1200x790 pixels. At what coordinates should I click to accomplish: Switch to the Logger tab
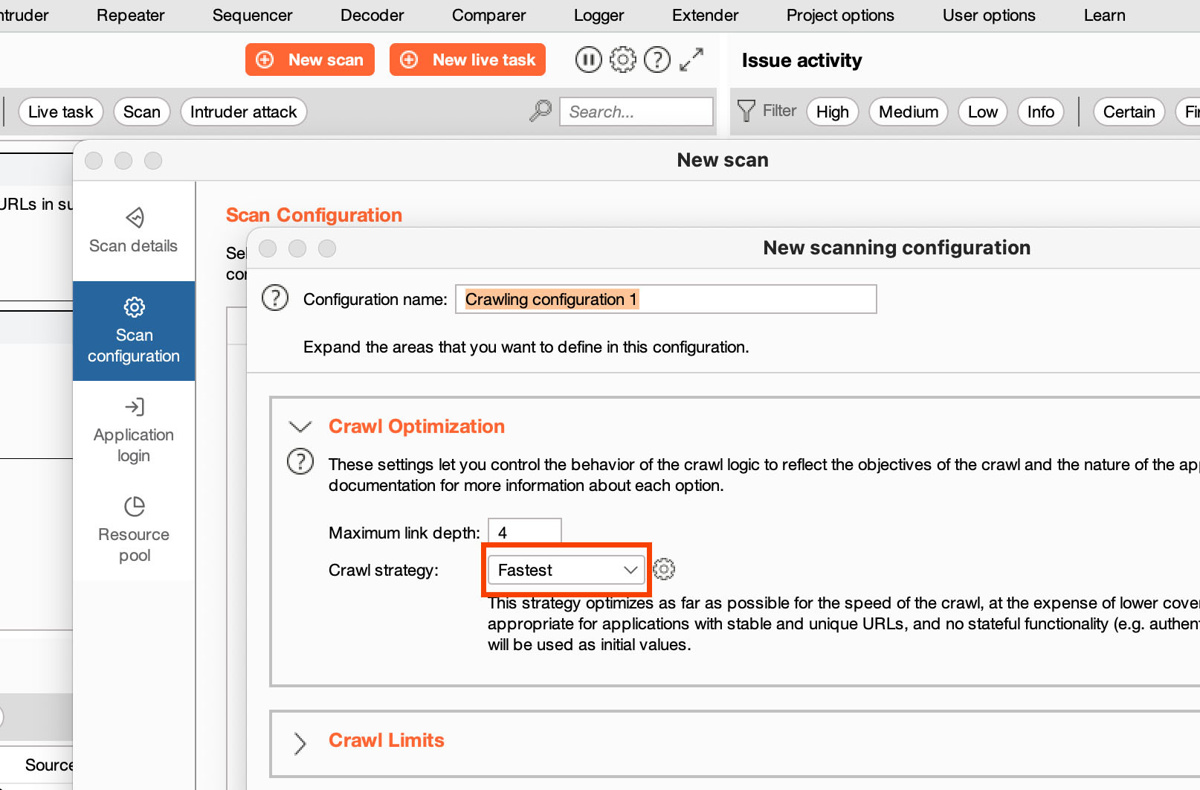click(599, 15)
